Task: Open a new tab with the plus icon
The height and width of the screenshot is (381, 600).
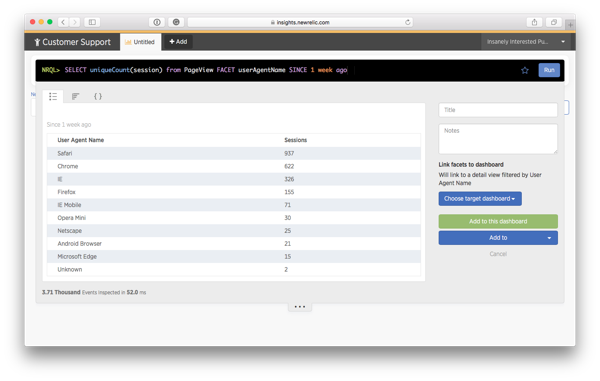Action: pos(570,25)
